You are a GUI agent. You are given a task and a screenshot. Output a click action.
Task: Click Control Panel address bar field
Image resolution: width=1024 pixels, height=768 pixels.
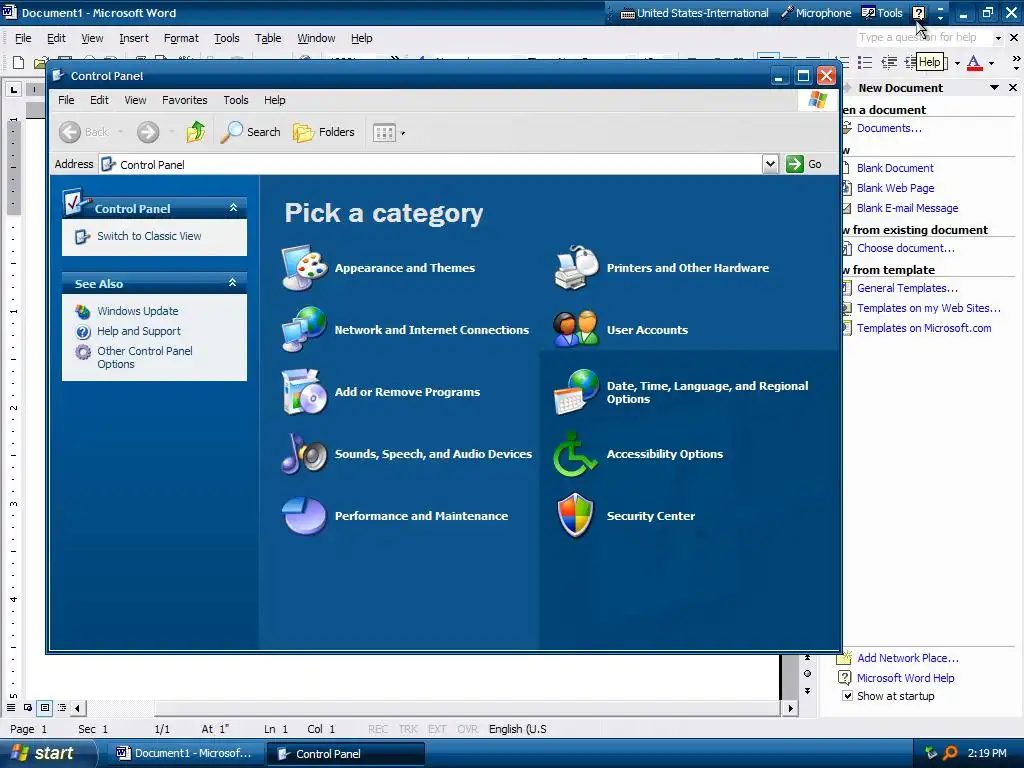[431, 164]
